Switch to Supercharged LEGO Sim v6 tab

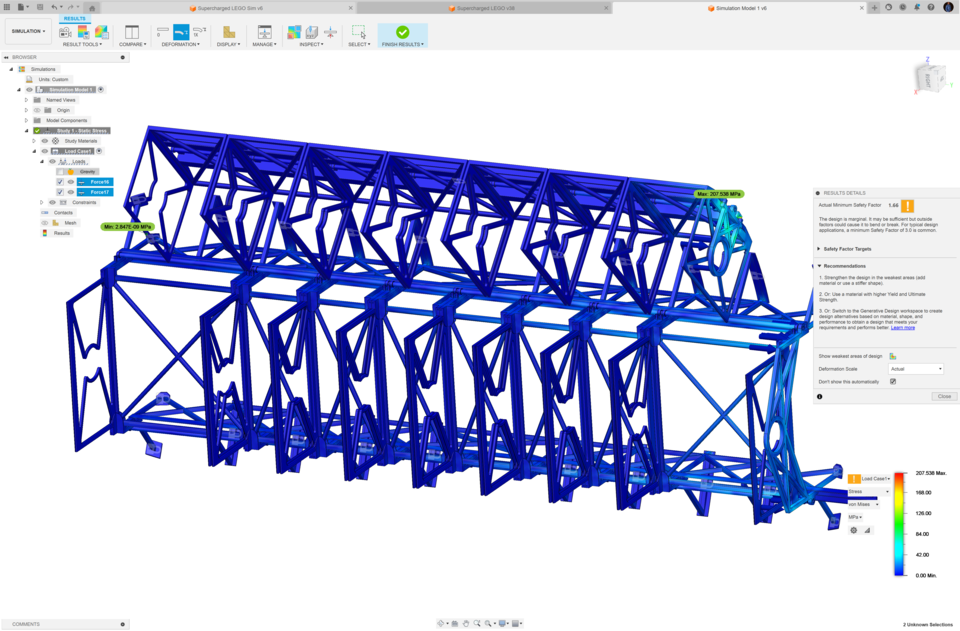point(230,8)
